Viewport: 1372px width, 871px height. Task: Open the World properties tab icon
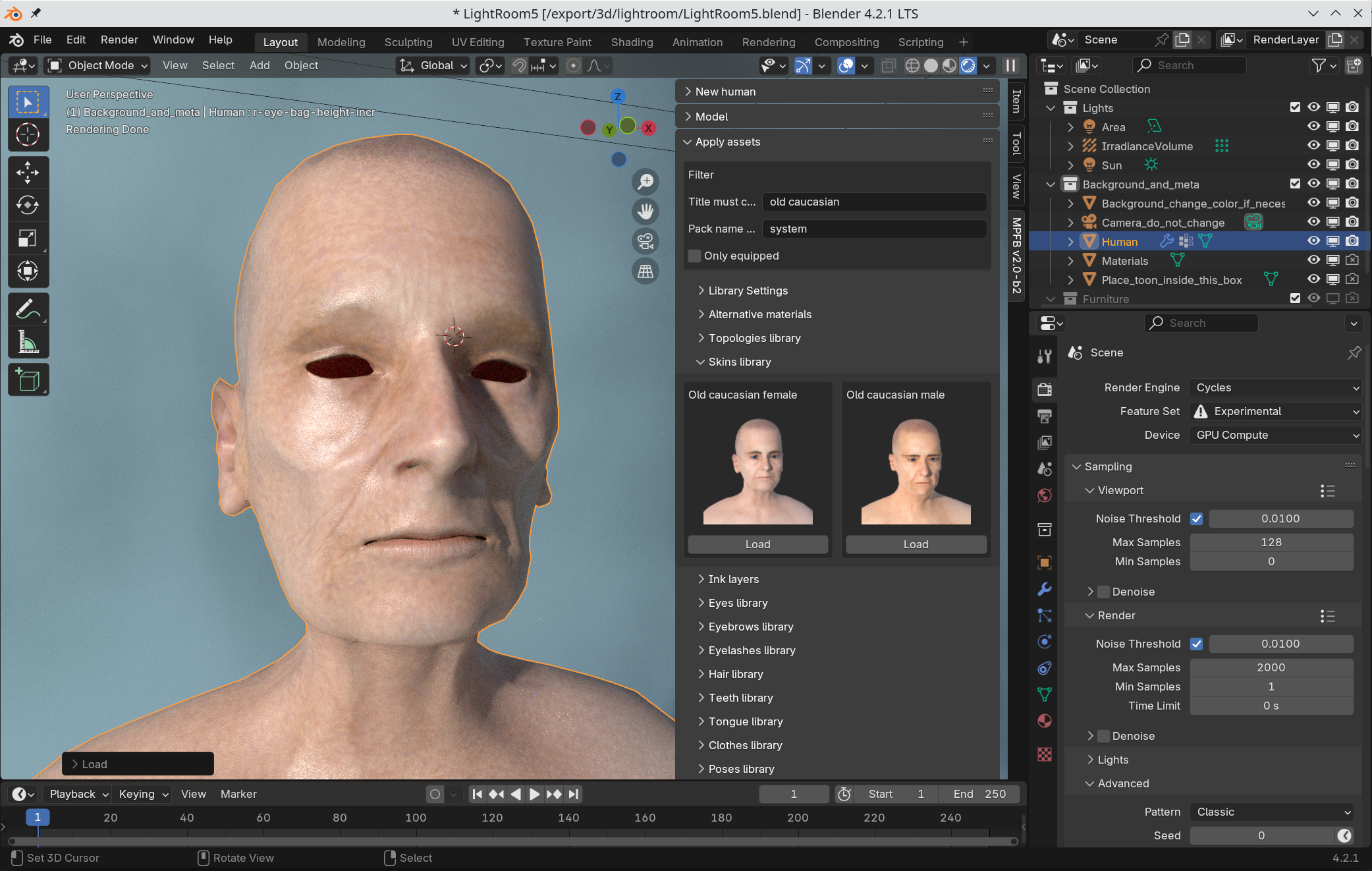[x=1045, y=495]
